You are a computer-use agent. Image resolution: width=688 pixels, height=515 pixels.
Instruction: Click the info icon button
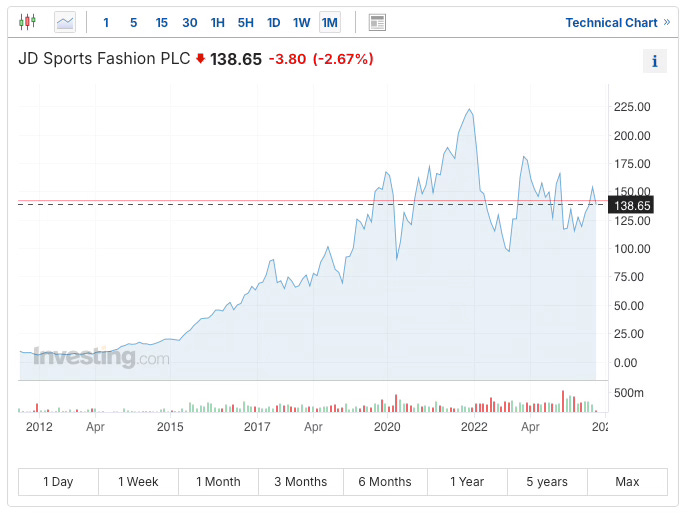click(x=655, y=61)
